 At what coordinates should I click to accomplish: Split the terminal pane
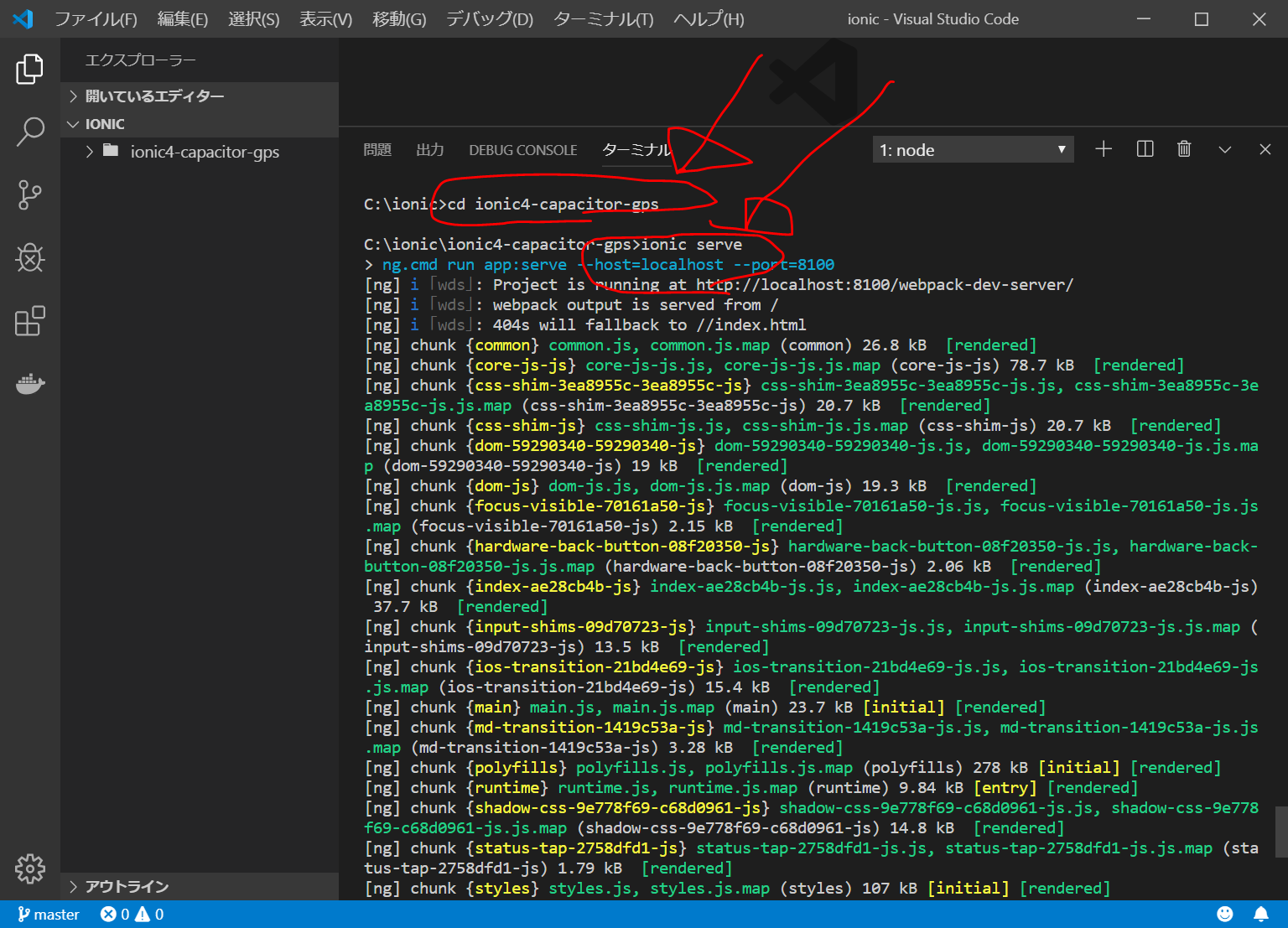(1145, 149)
